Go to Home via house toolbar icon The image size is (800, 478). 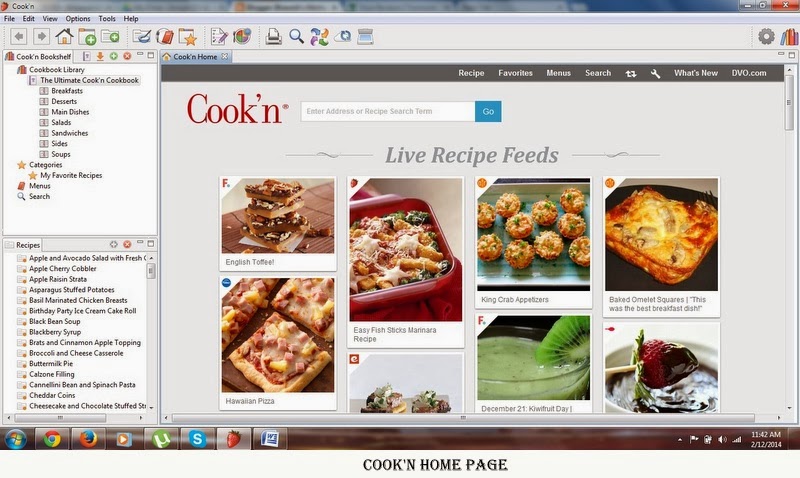(64, 37)
